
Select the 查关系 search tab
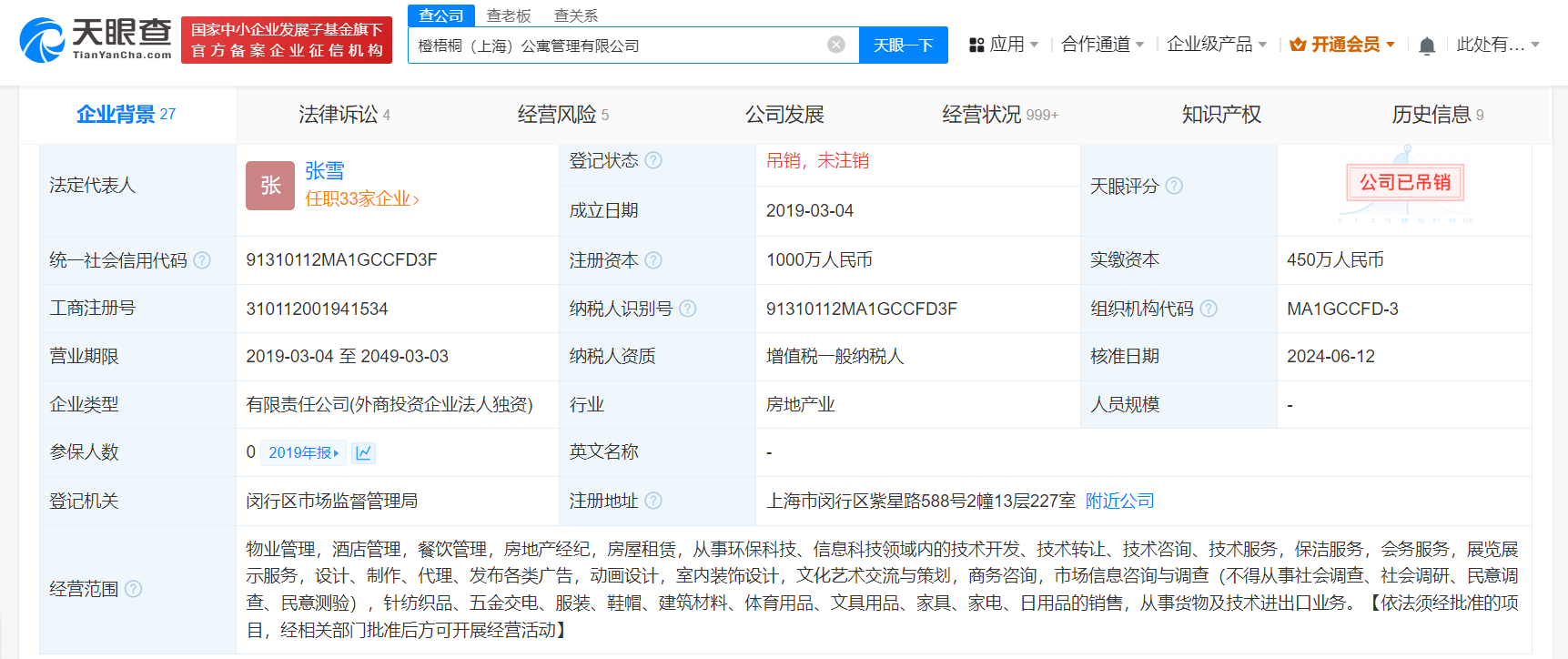click(576, 15)
